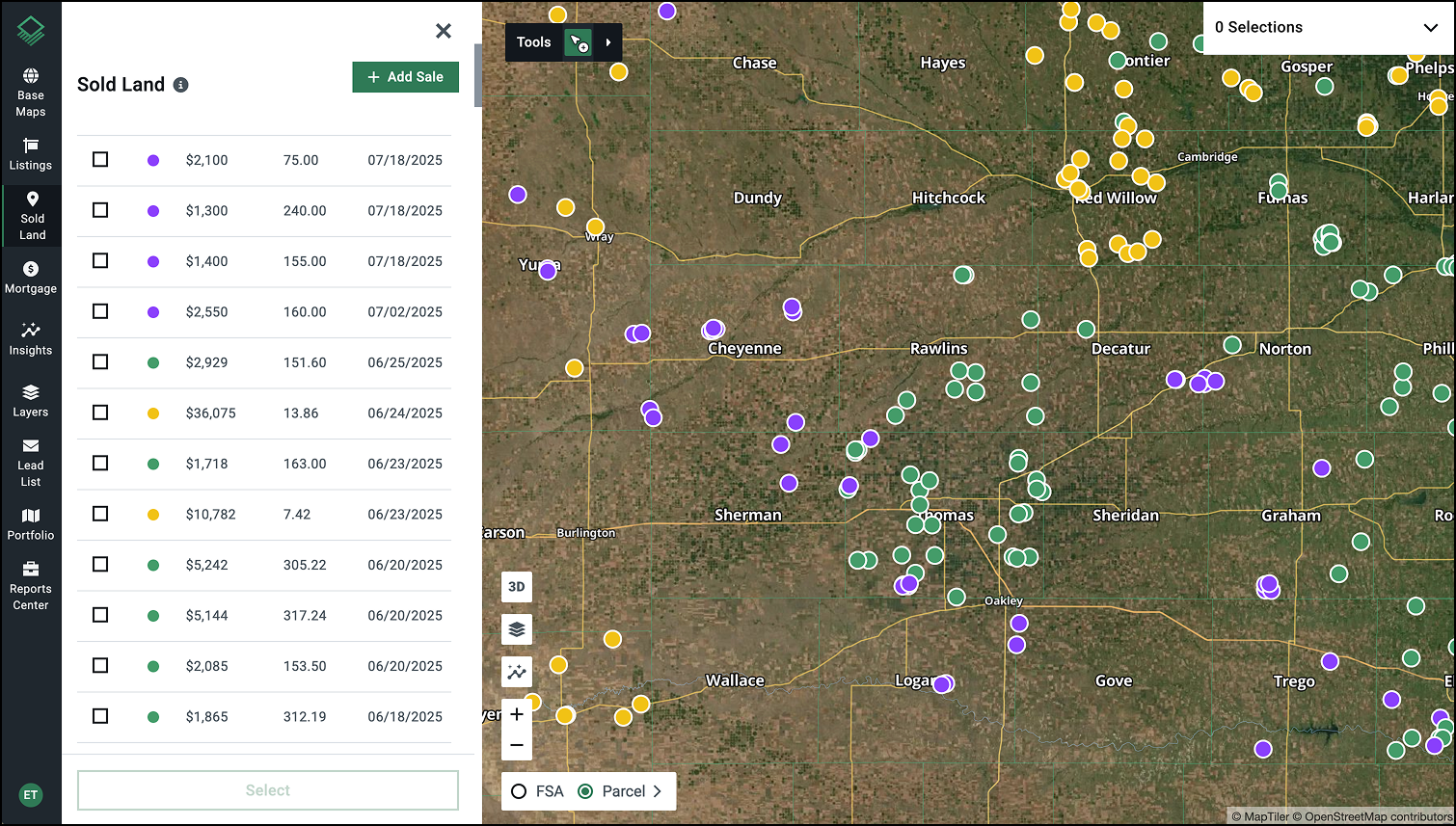Toggle the 3D map view
The width and height of the screenshot is (1456, 826).
click(x=517, y=587)
